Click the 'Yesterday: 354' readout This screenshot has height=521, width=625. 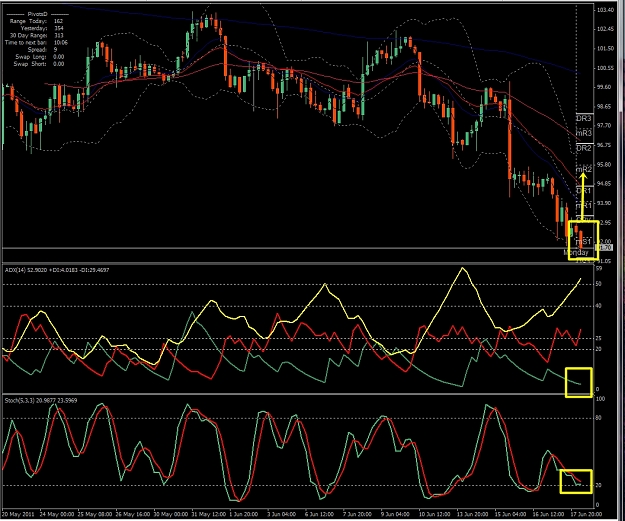pyautogui.click(x=42, y=28)
